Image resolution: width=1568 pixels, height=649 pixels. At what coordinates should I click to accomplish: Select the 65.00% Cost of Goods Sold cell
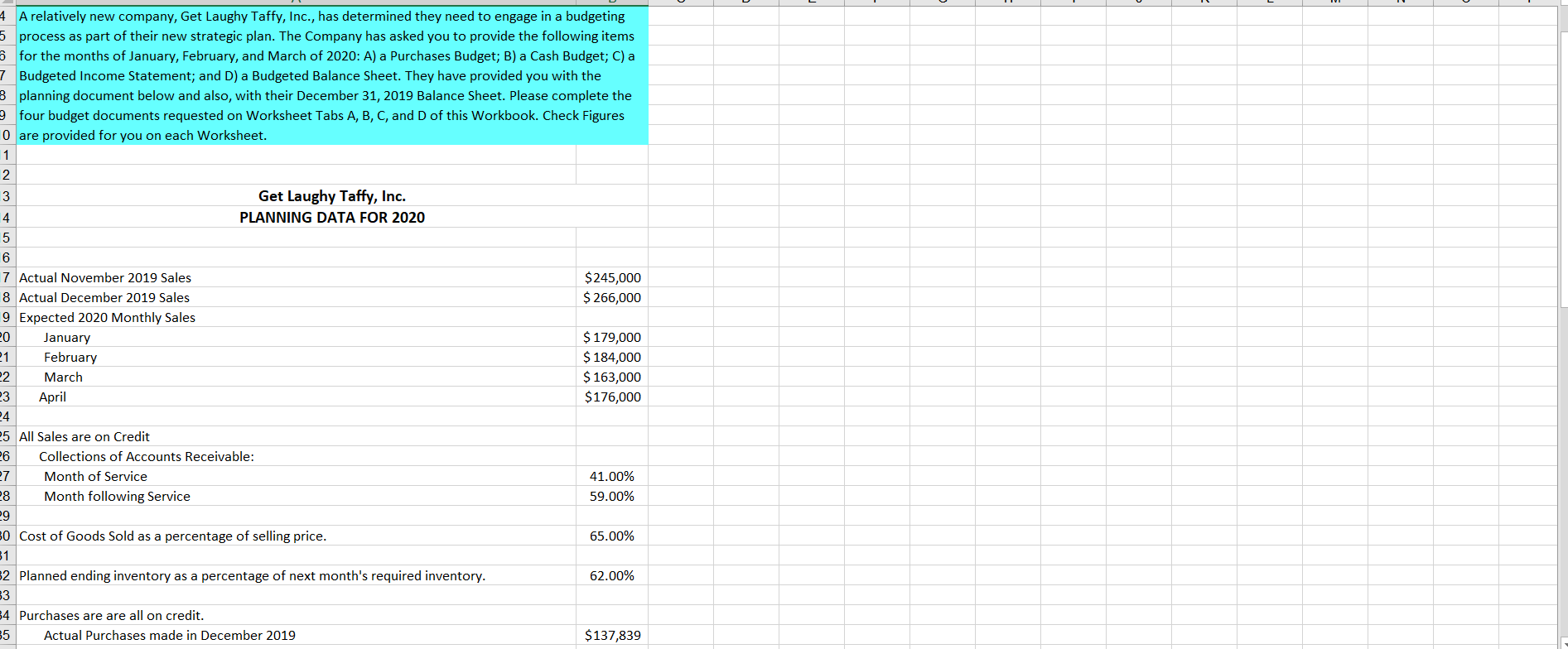[x=612, y=536]
